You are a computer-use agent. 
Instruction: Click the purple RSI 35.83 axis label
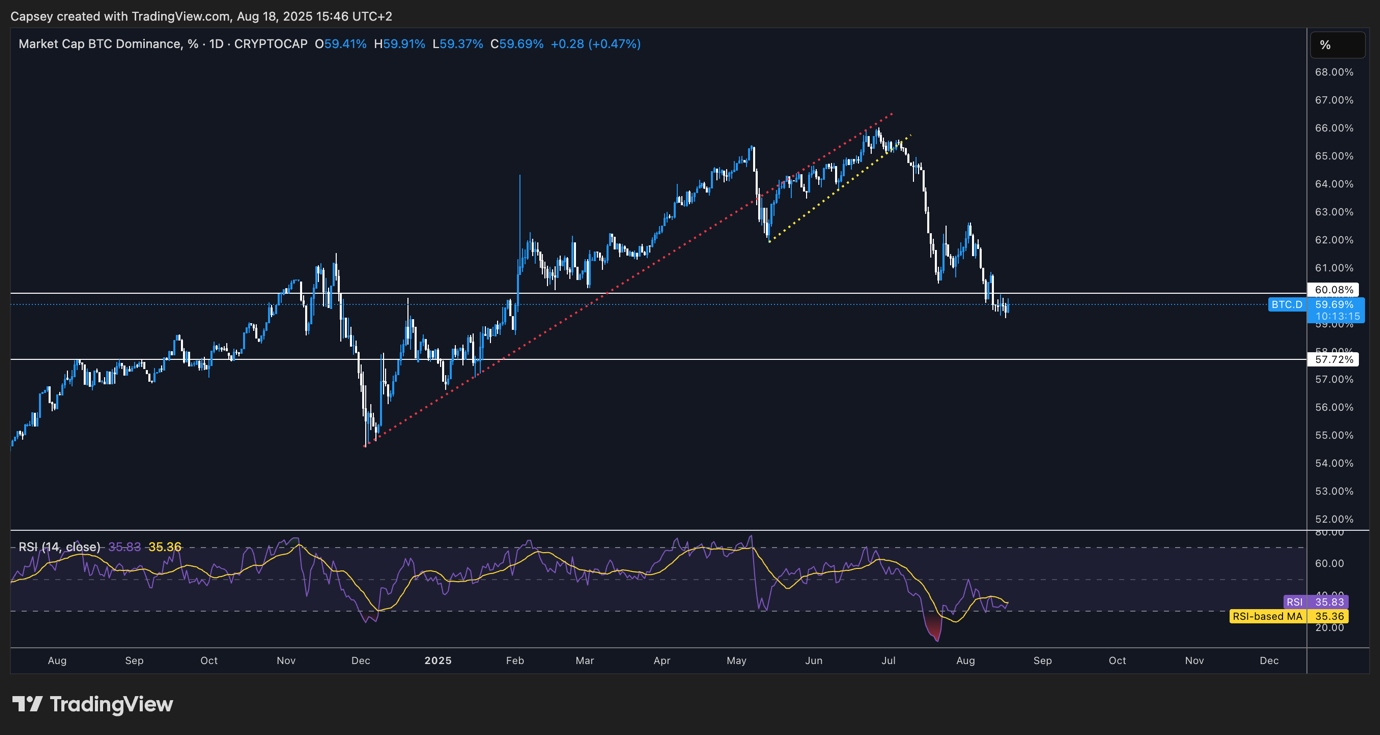point(1315,602)
